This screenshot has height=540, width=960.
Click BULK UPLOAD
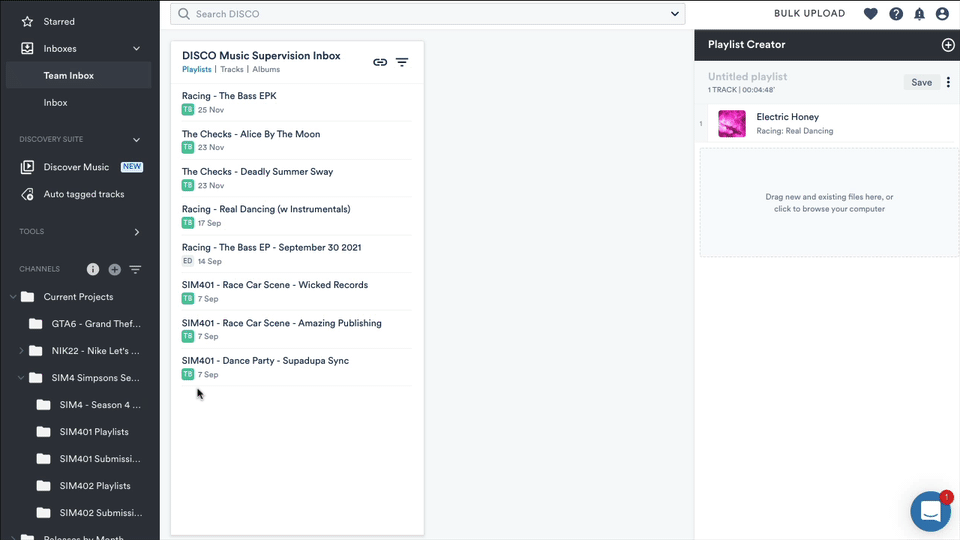point(809,13)
